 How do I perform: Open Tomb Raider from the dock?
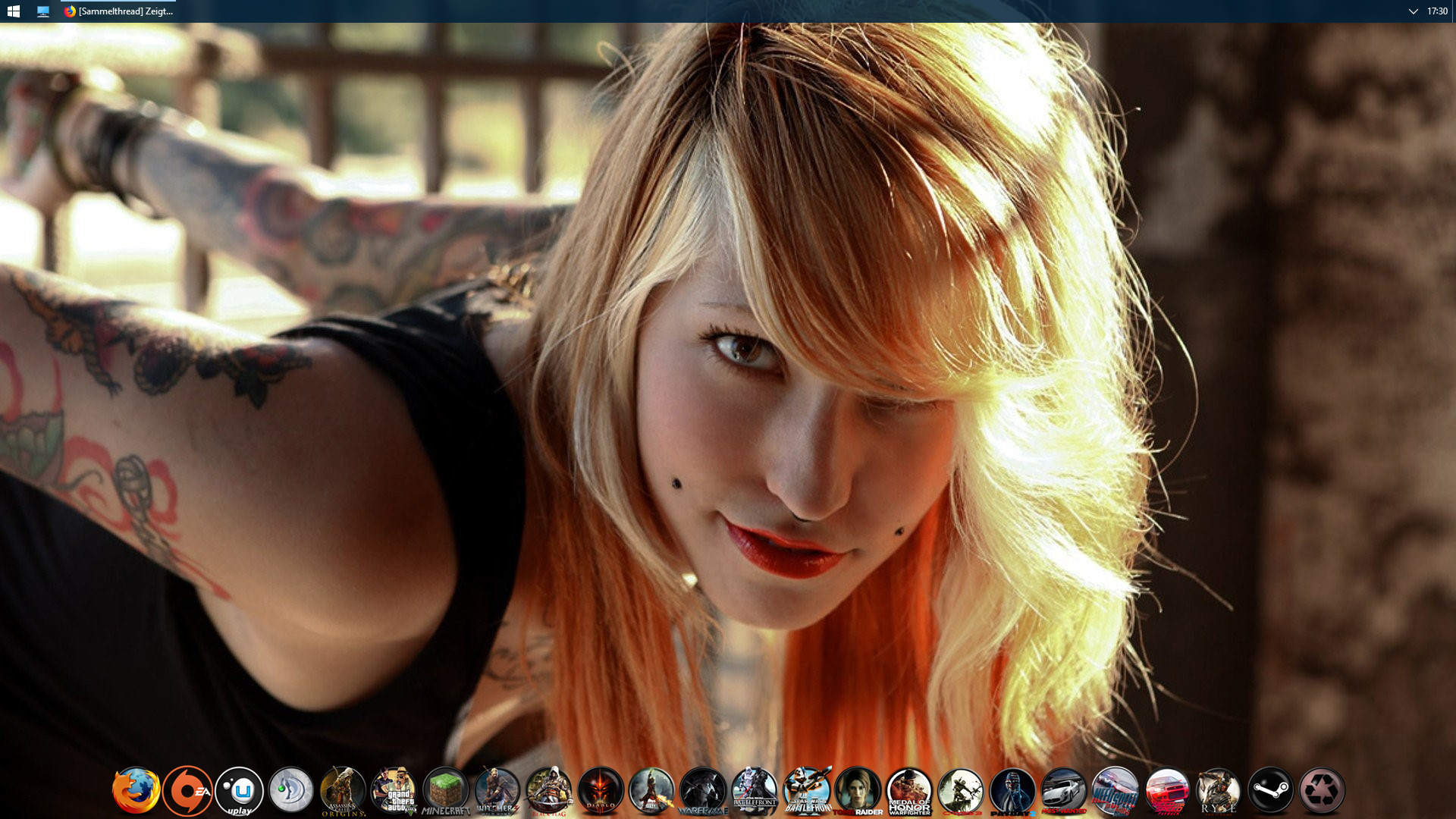(858, 791)
